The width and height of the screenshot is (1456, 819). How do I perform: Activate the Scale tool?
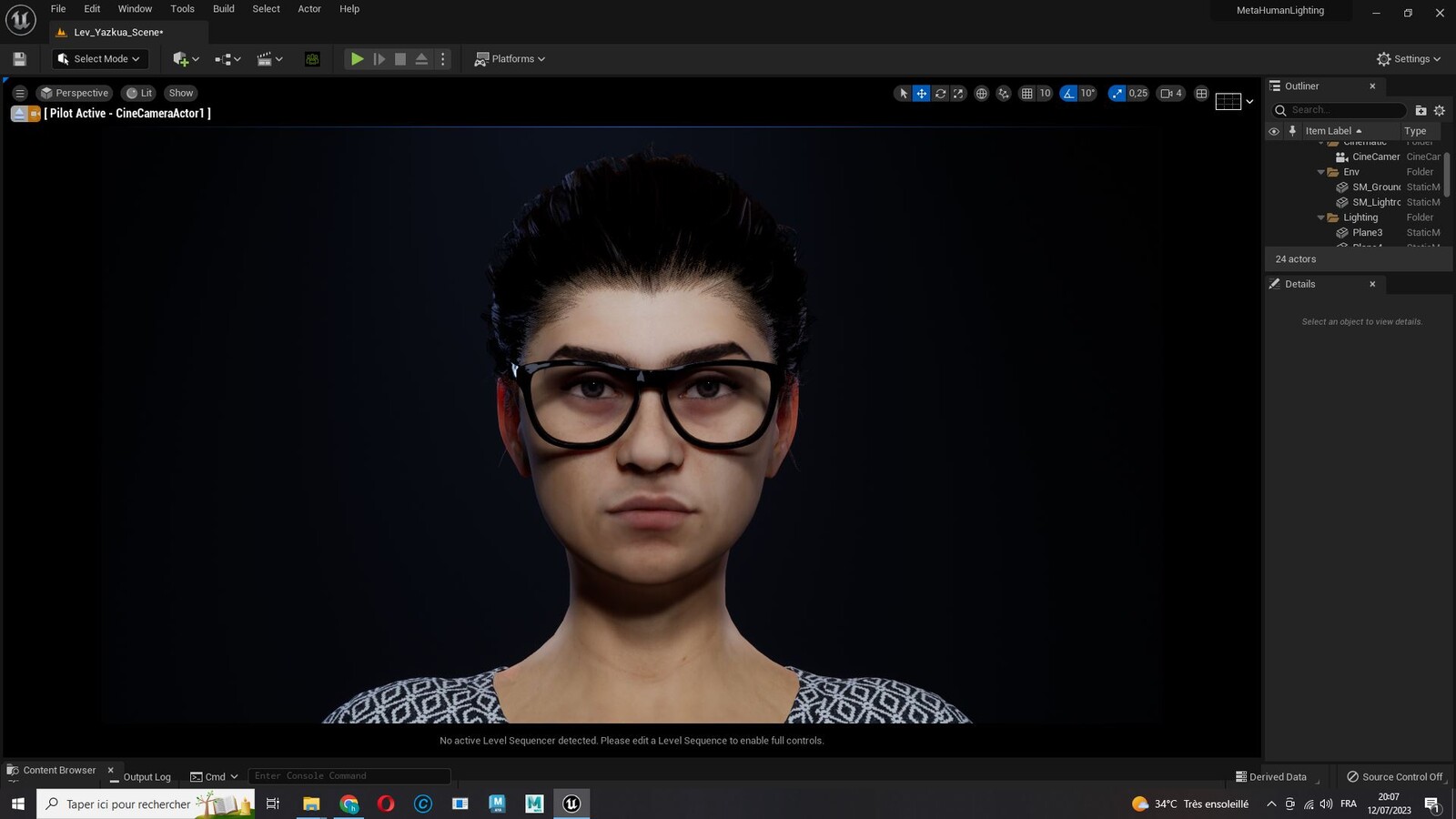[958, 93]
